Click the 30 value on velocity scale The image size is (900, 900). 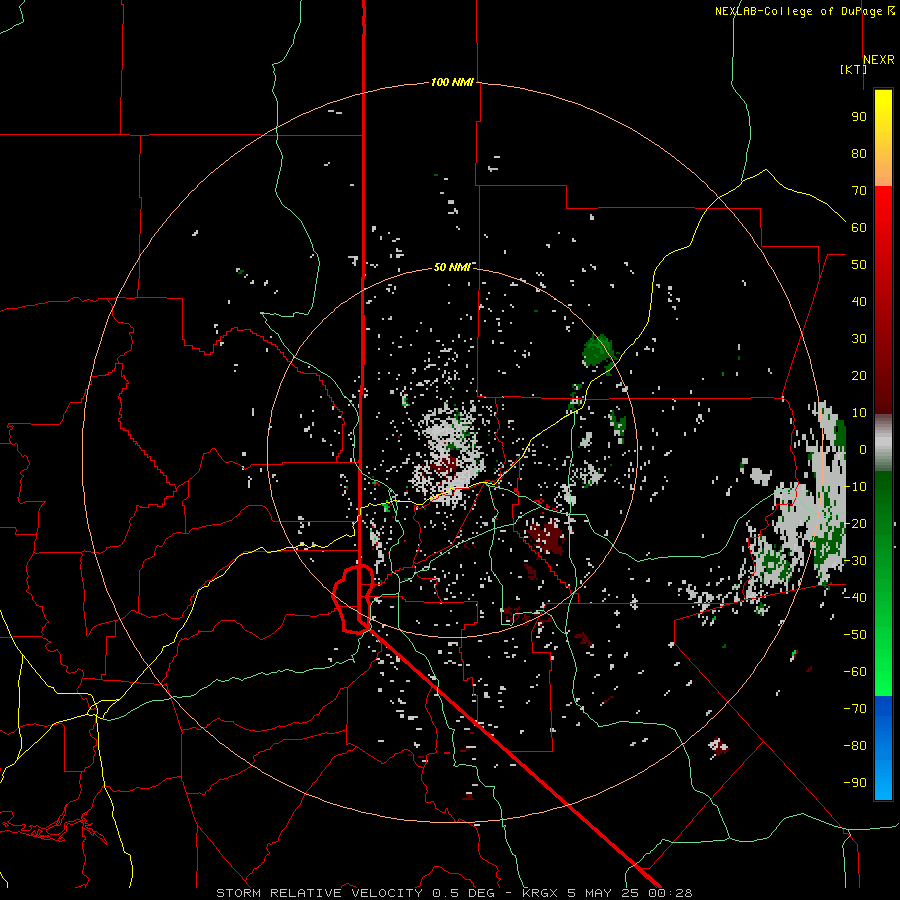(859, 339)
